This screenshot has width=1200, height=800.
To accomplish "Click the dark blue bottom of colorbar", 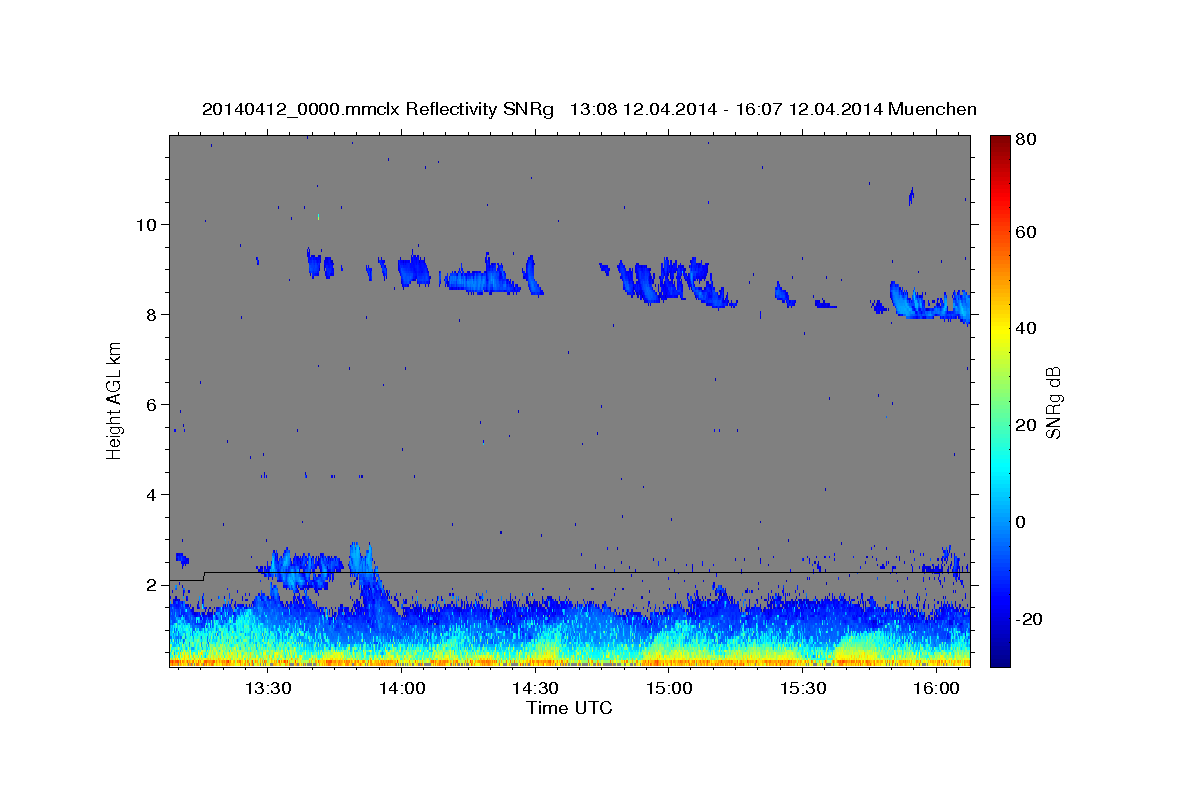I will (x=1000, y=657).
